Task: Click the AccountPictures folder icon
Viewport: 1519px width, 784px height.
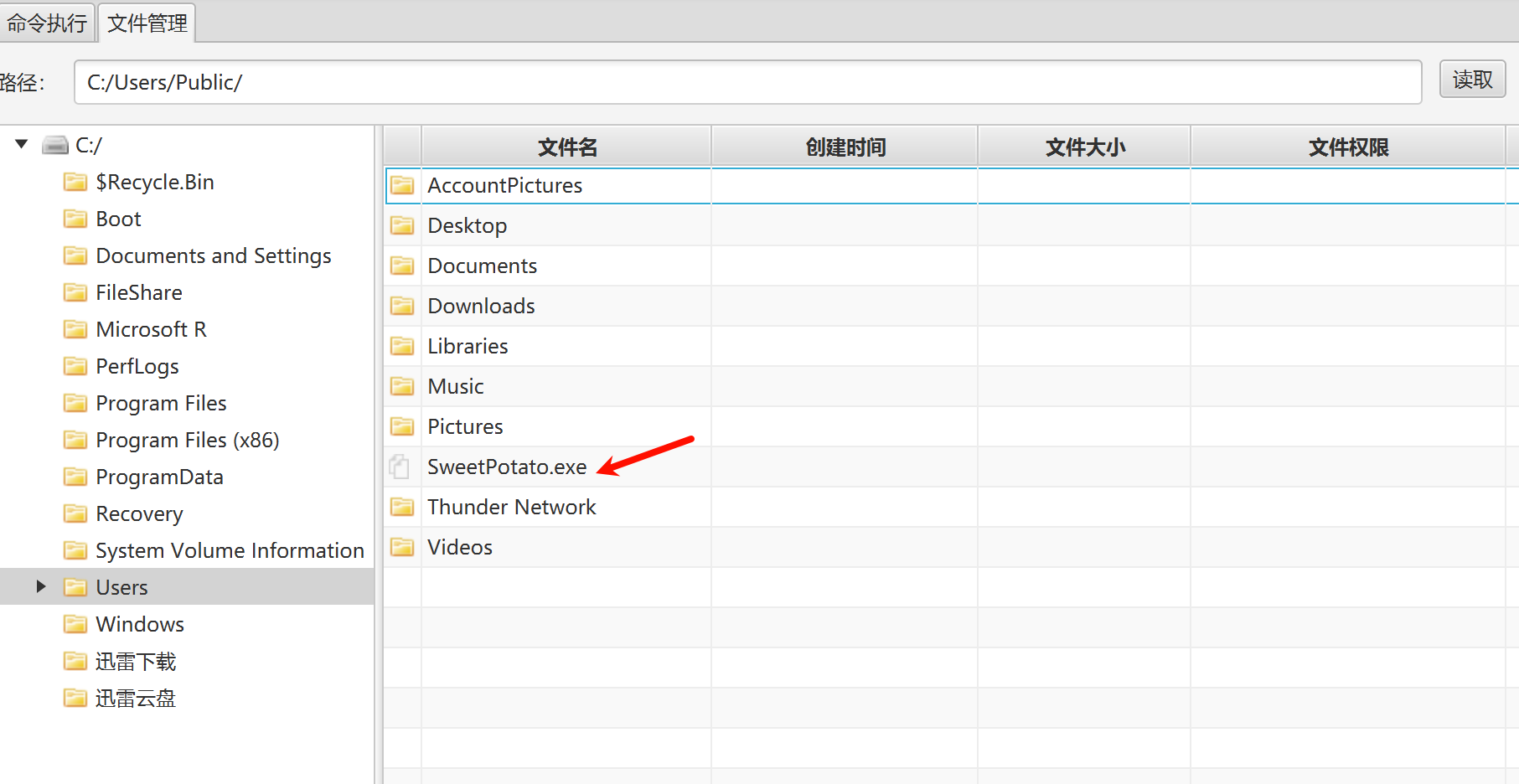Action: coord(402,185)
